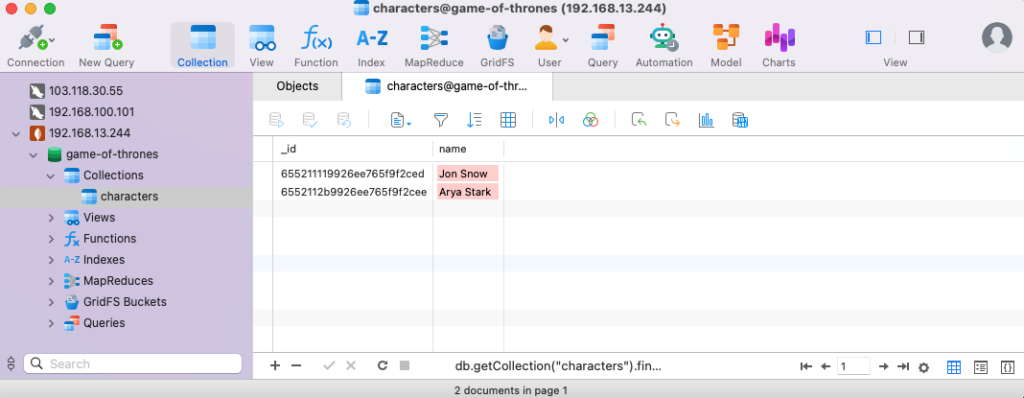Click the MapReduce toolbar icon
This screenshot has height=398, width=1024.
point(434,46)
